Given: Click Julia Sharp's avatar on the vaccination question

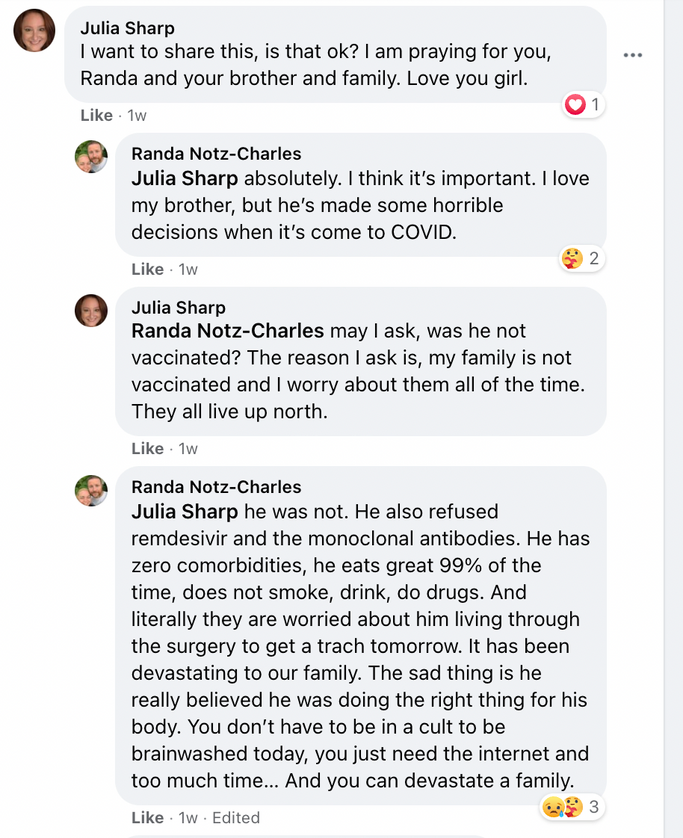Looking at the screenshot, I should click(91, 310).
